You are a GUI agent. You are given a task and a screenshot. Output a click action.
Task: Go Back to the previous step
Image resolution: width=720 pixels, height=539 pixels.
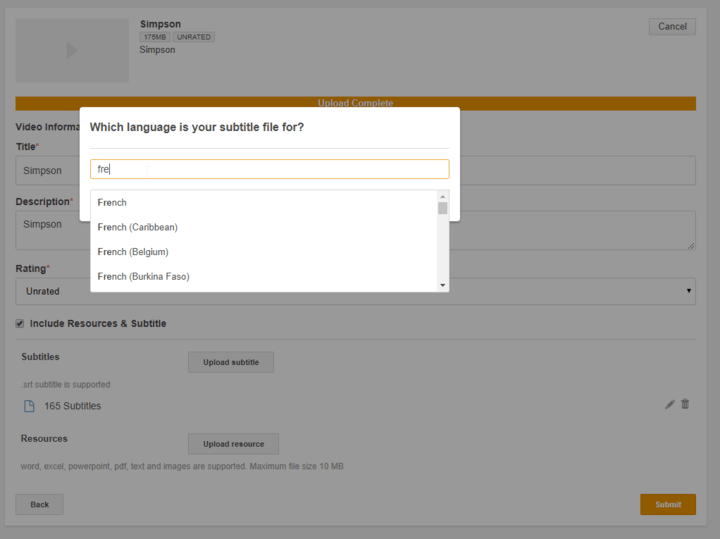coord(40,505)
